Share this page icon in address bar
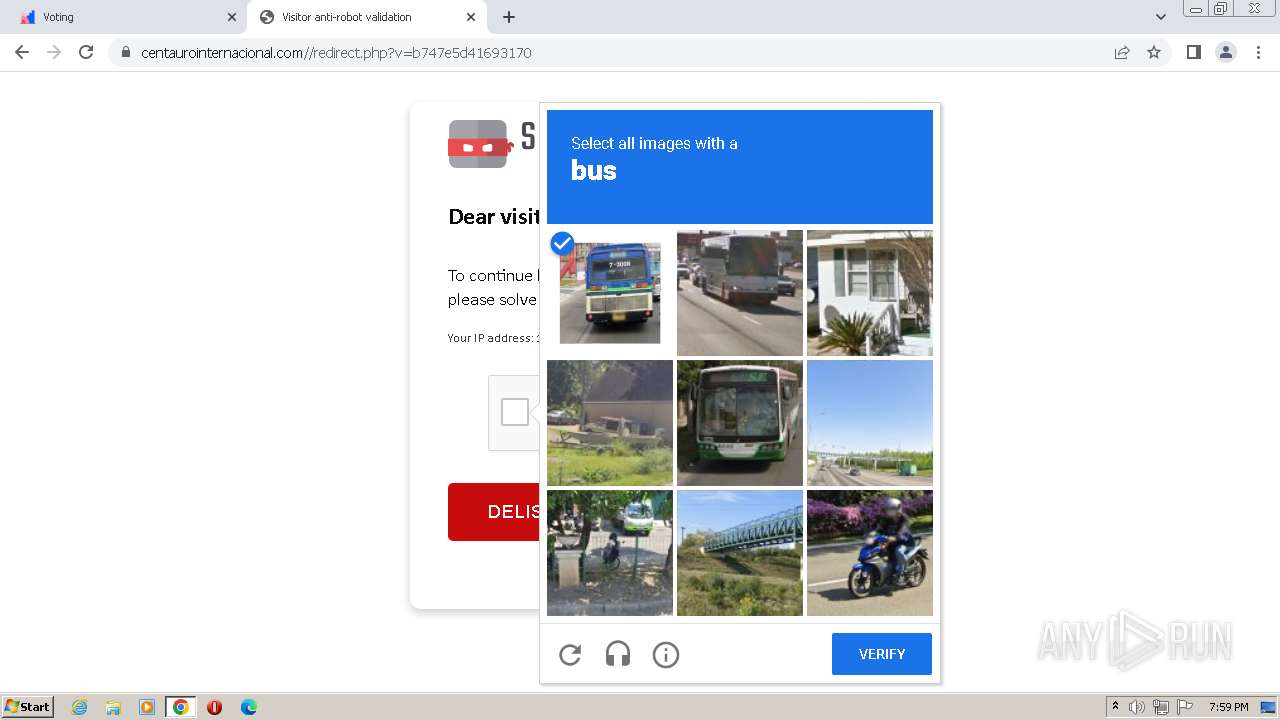Viewport: 1280px width, 720px height. [1122, 52]
